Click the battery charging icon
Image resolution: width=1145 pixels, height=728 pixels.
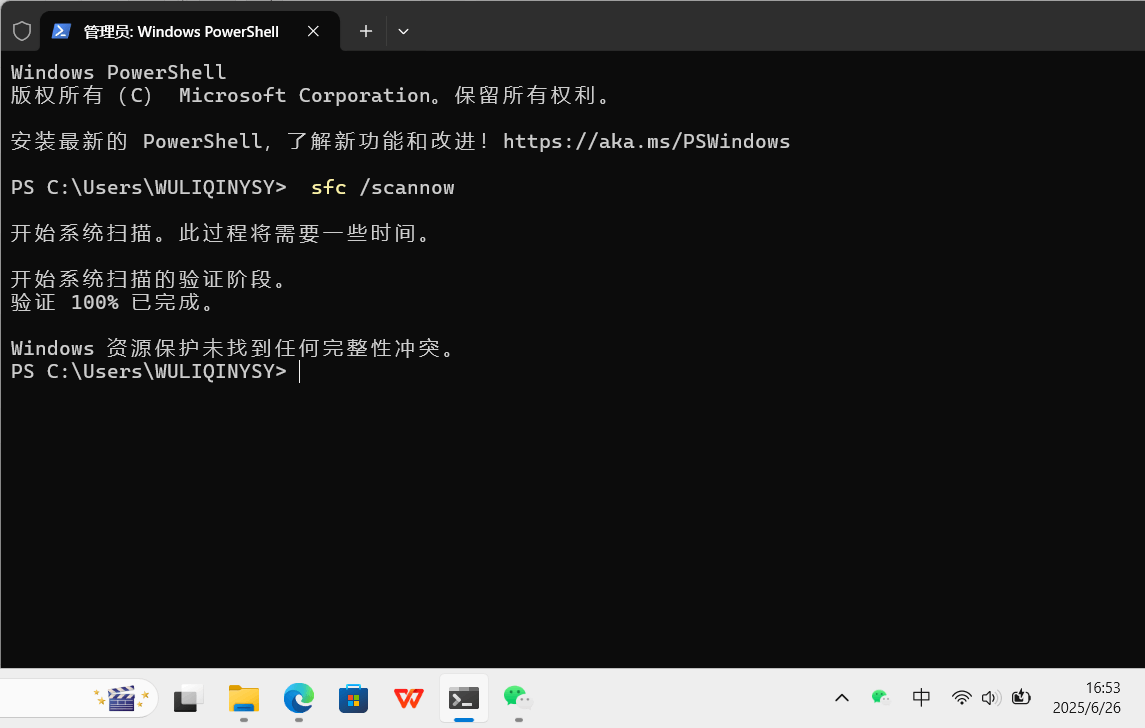(x=1021, y=698)
